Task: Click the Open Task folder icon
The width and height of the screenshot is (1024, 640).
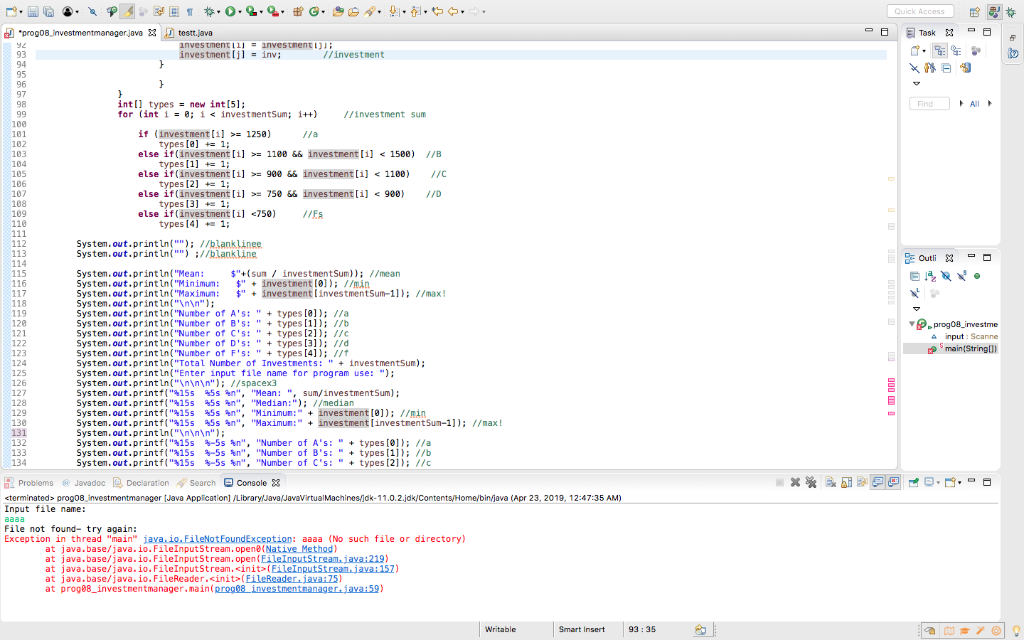Action: 353,12
